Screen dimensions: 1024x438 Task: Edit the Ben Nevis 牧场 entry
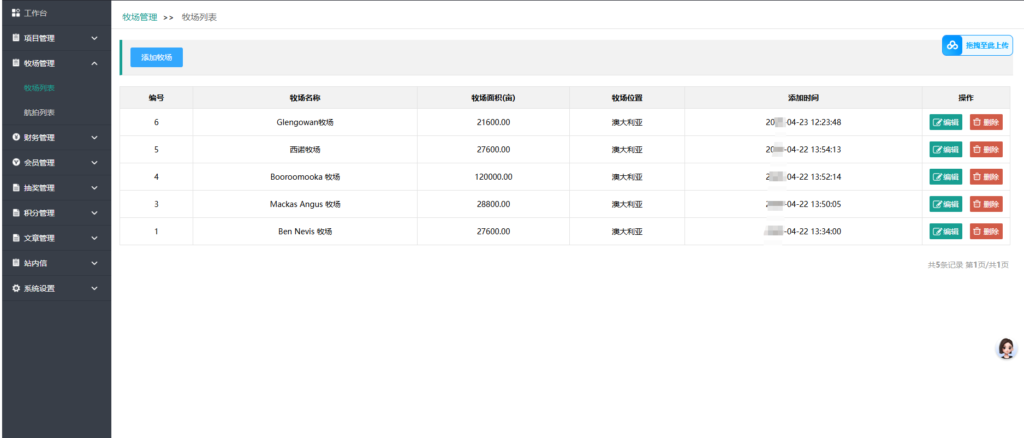(945, 231)
